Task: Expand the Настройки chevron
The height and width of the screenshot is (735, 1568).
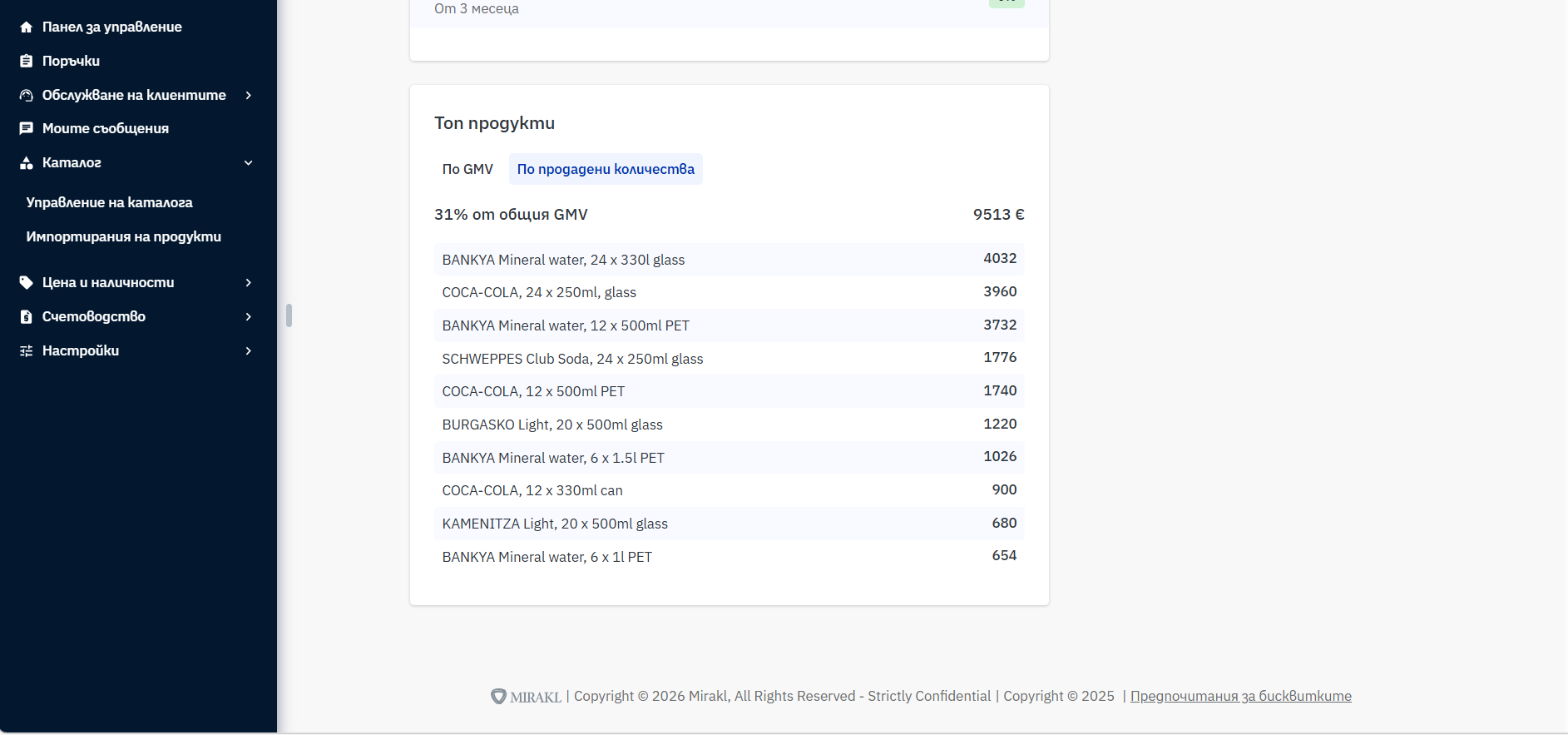Action: [x=248, y=350]
